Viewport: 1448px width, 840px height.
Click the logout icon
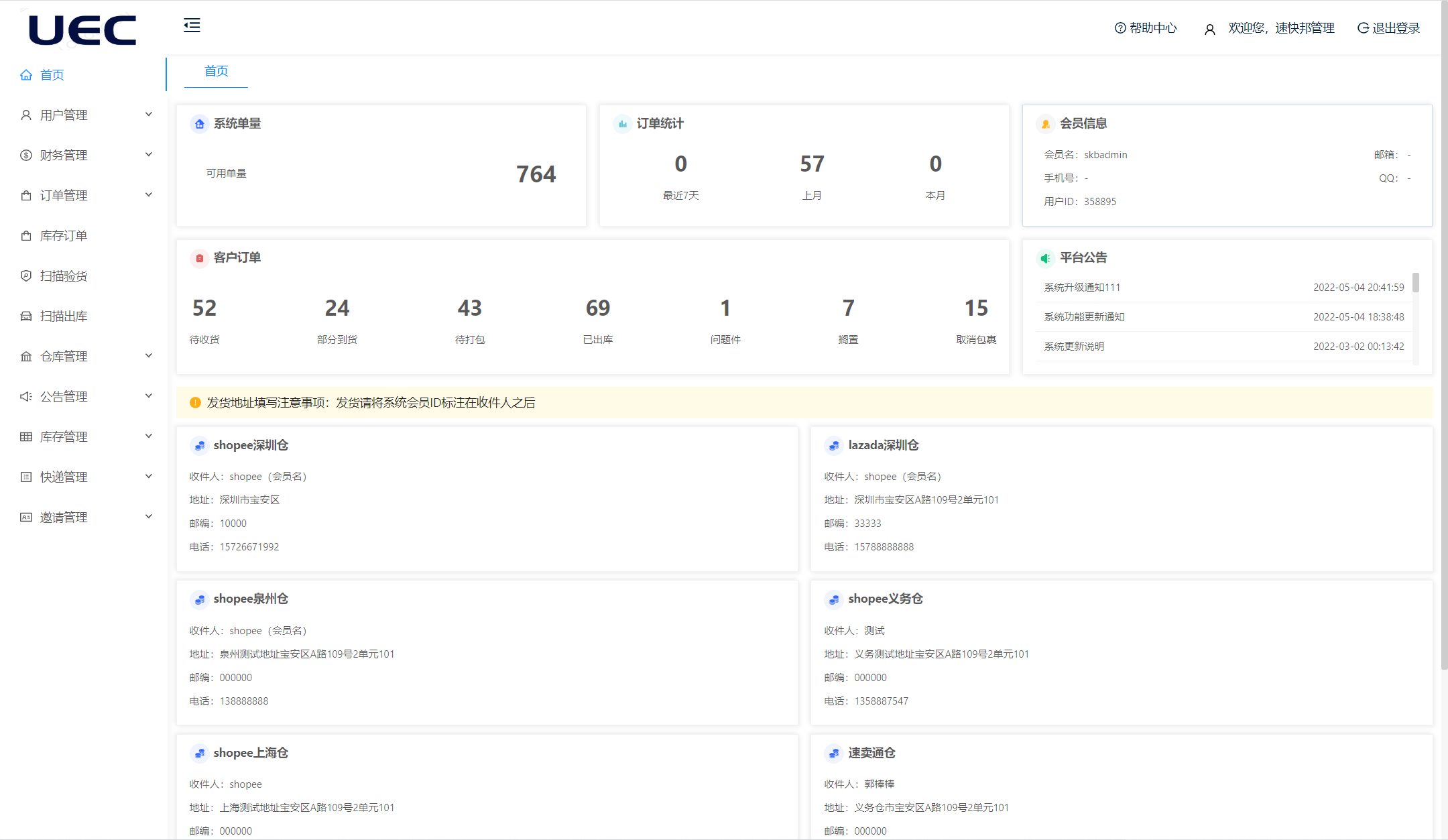(x=1363, y=28)
